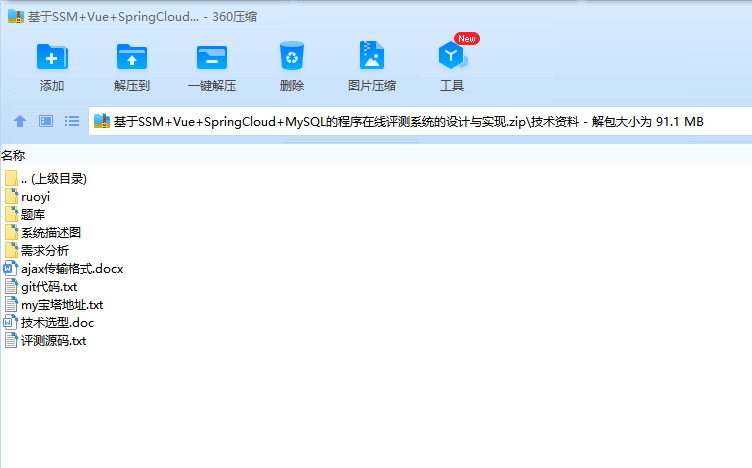752x468 pixels.
Task: Click Word icon of 技术选型.doc
Action: pos(11,322)
